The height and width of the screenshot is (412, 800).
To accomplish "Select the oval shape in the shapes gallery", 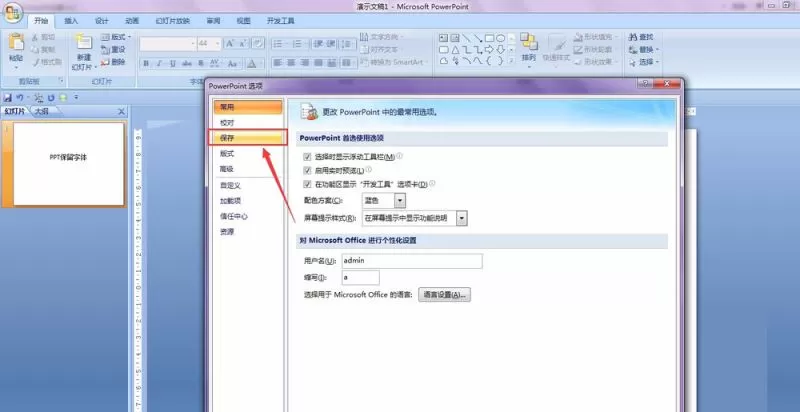I will pyautogui.click(x=501, y=38).
